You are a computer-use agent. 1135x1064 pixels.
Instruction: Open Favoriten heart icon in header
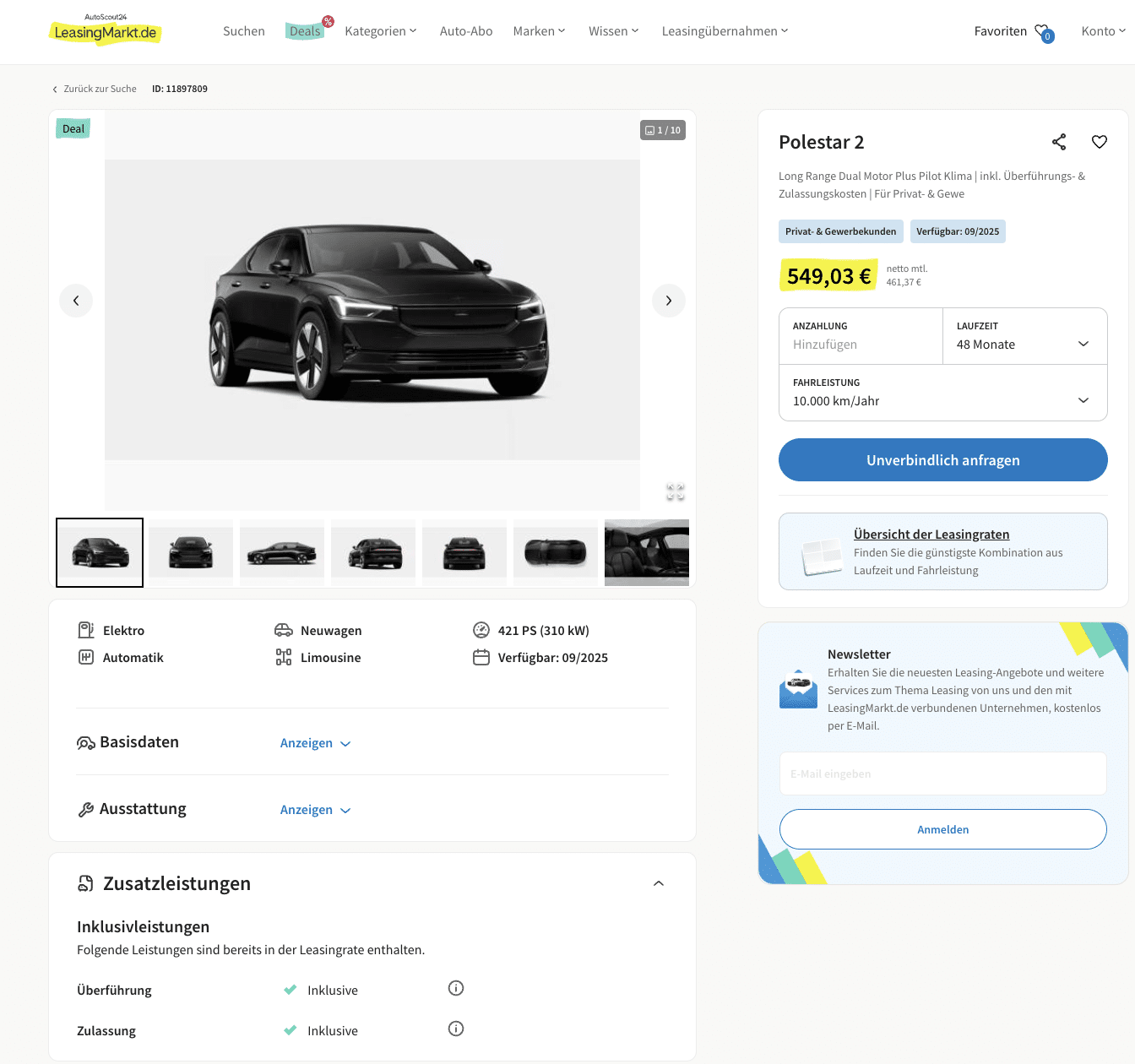1044,32
